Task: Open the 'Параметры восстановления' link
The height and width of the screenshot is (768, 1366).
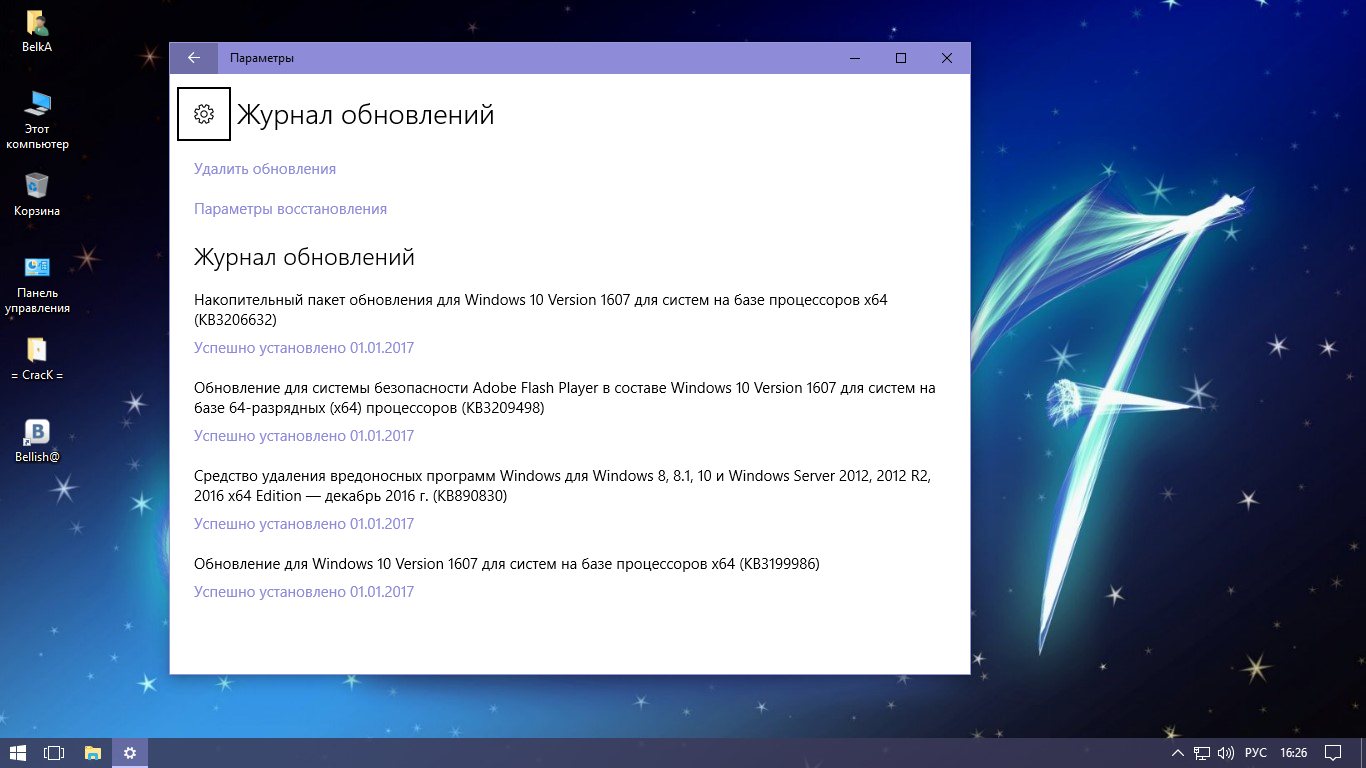Action: click(x=290, y=209)
